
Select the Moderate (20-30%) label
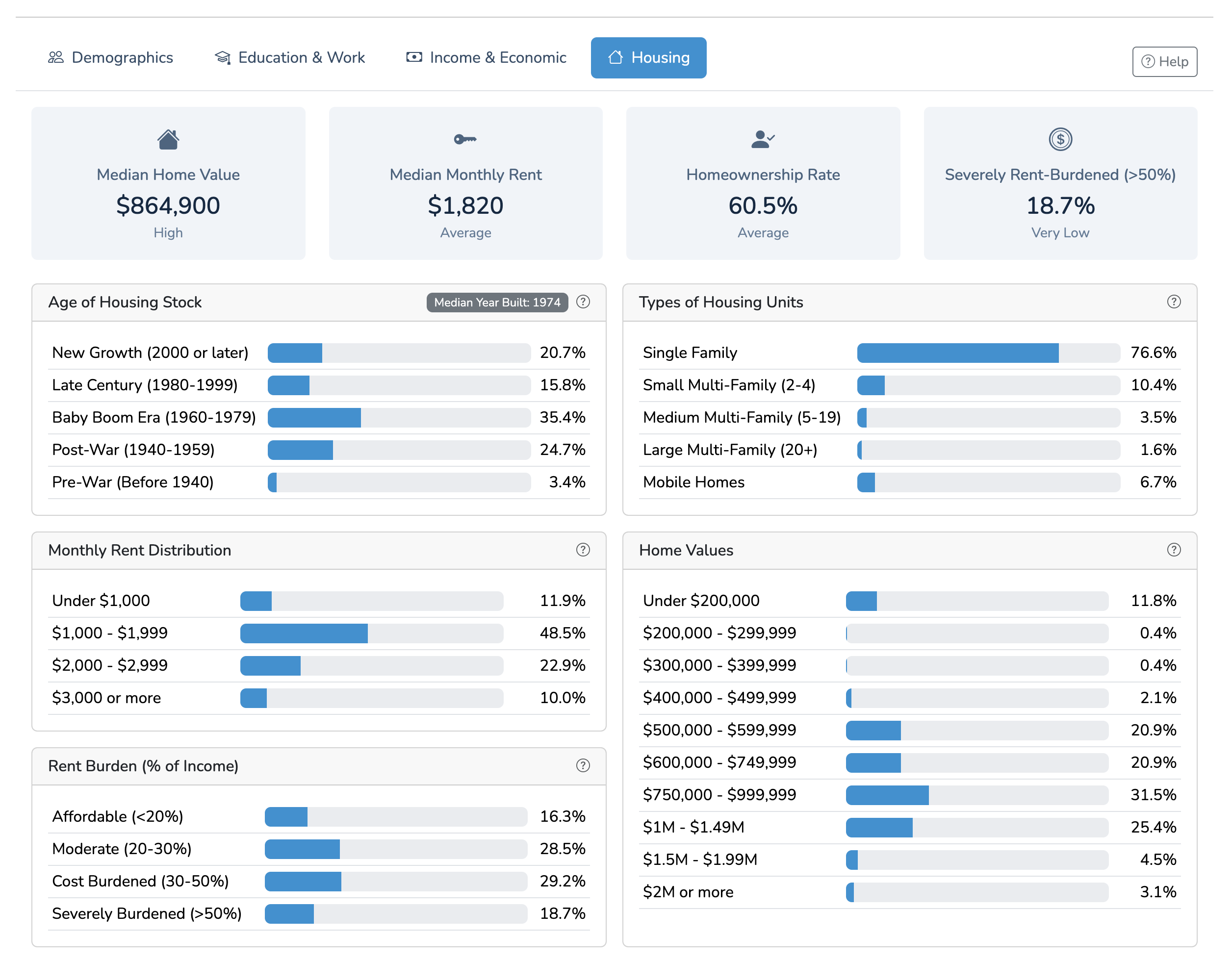(x=122, y=849)
